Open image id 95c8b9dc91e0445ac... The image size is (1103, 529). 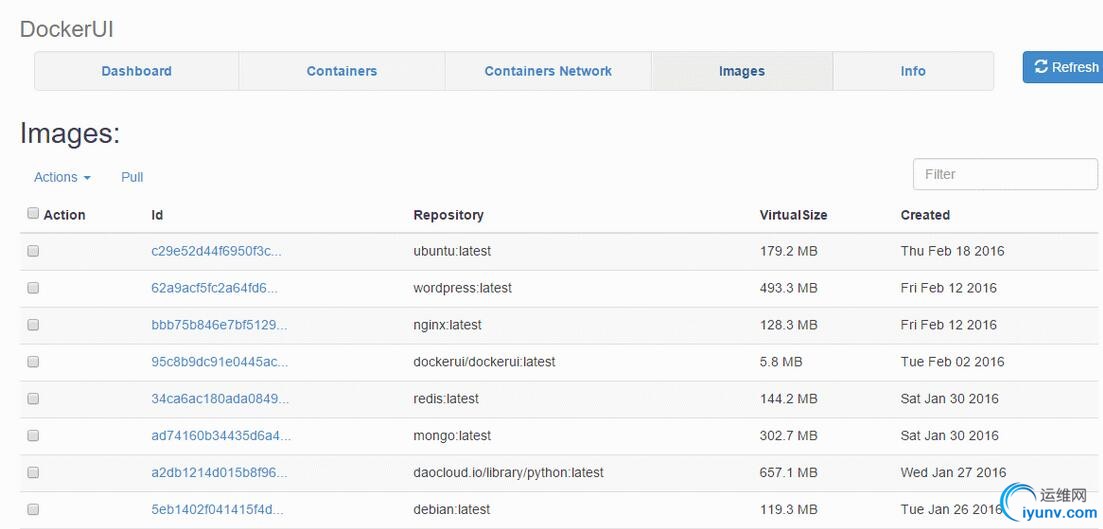(219, 362)
